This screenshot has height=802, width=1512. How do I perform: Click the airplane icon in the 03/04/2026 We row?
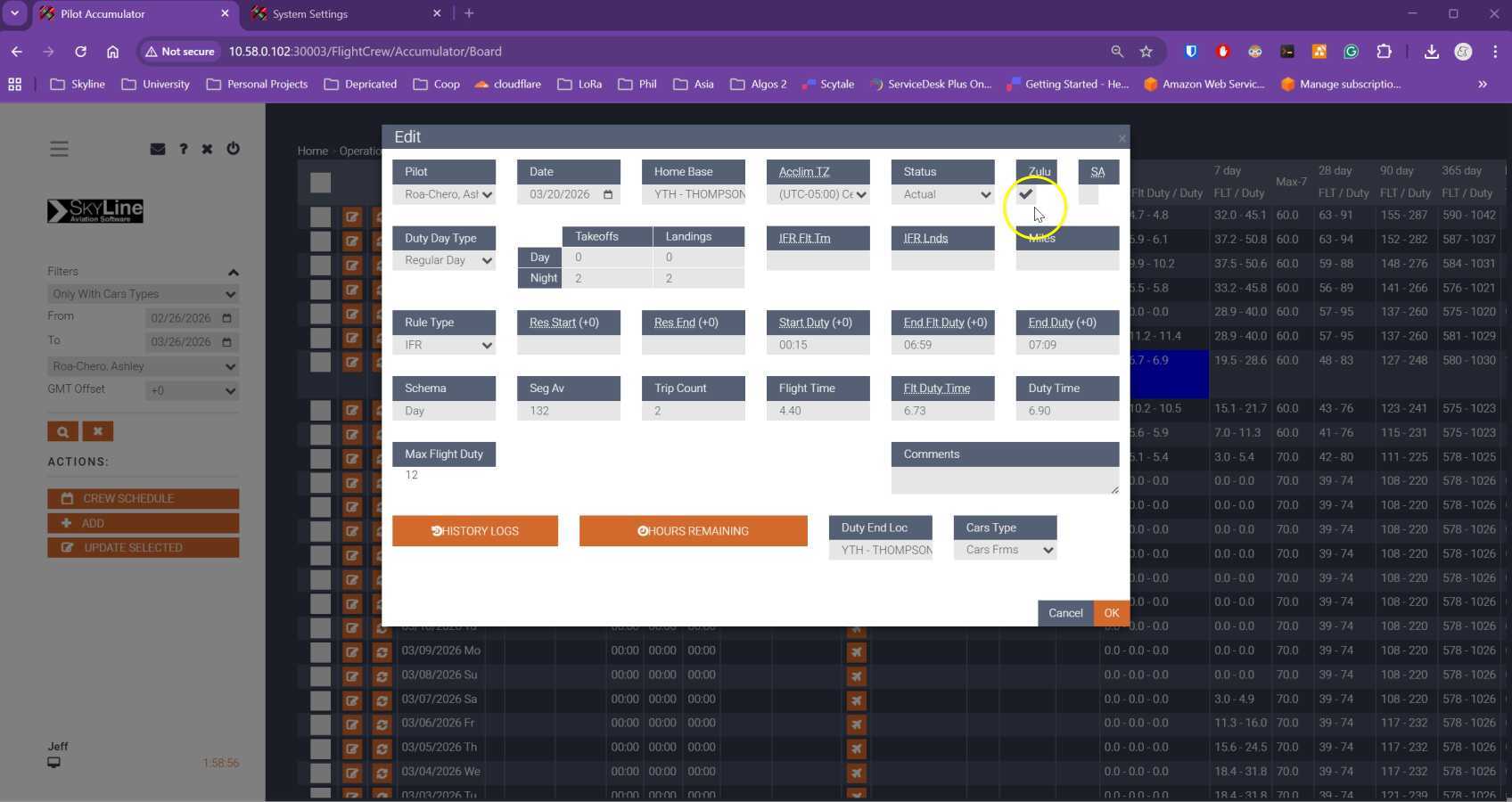point(856,772)
